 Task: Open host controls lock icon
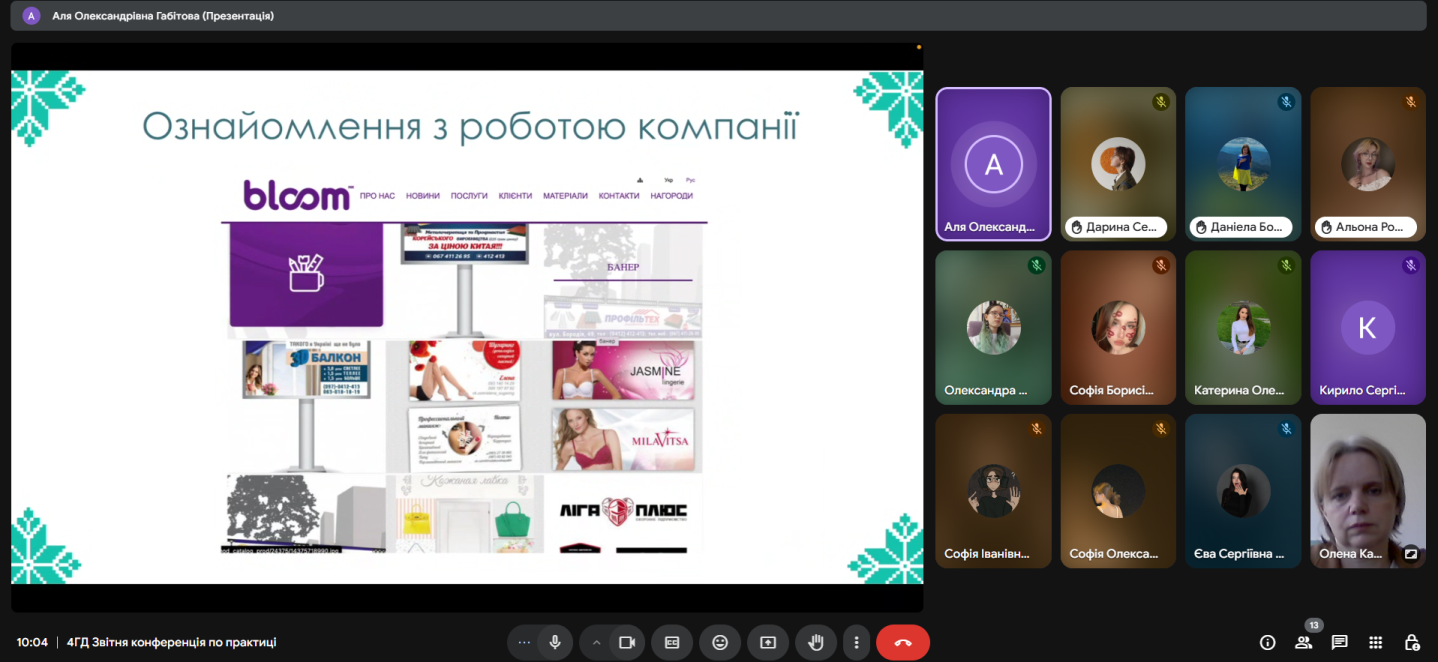[1411, 642]
